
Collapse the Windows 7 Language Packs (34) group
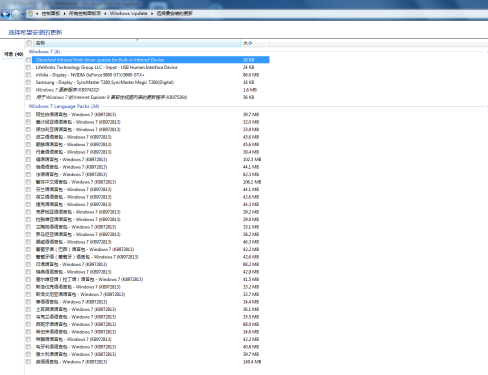(x=64, y=106)
